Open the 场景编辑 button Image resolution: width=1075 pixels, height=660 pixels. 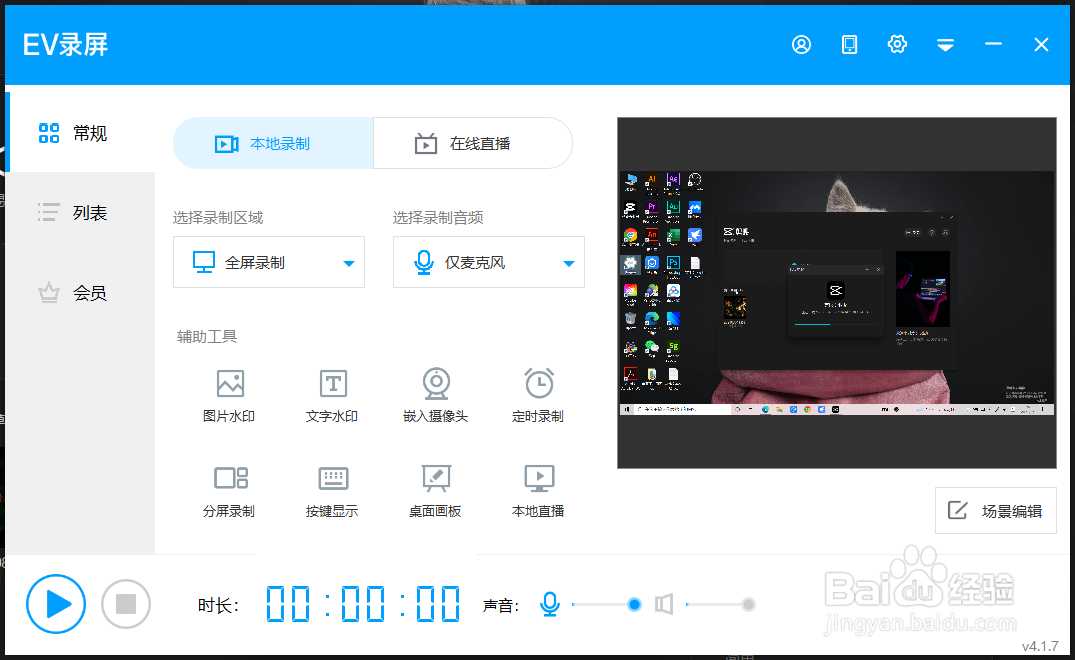[x=995, y=511]
